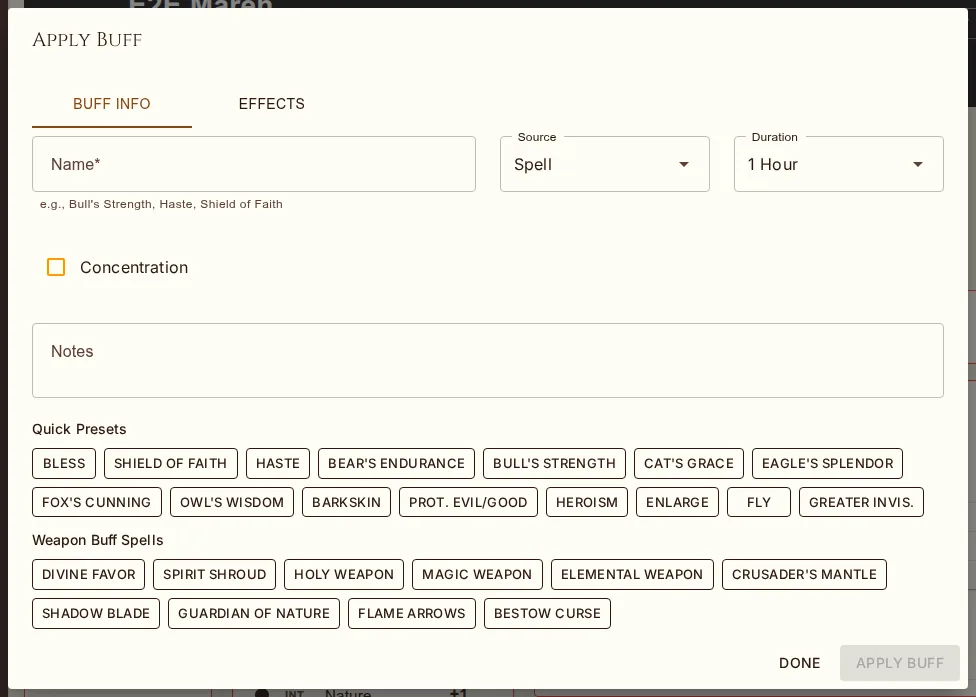Choose the Shield of Faith preset
Screen dimensions: 976x697
tap(171, 464)
